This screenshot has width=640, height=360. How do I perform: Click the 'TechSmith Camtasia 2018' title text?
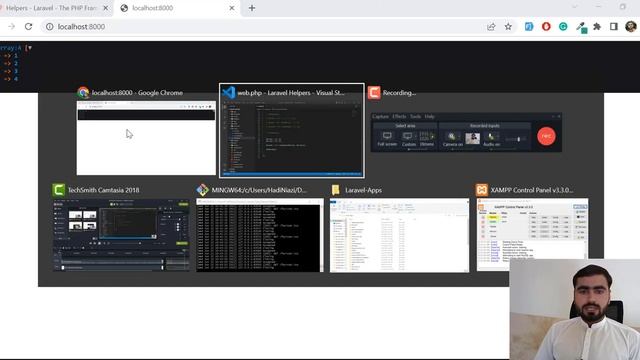(x=103, y=190)
